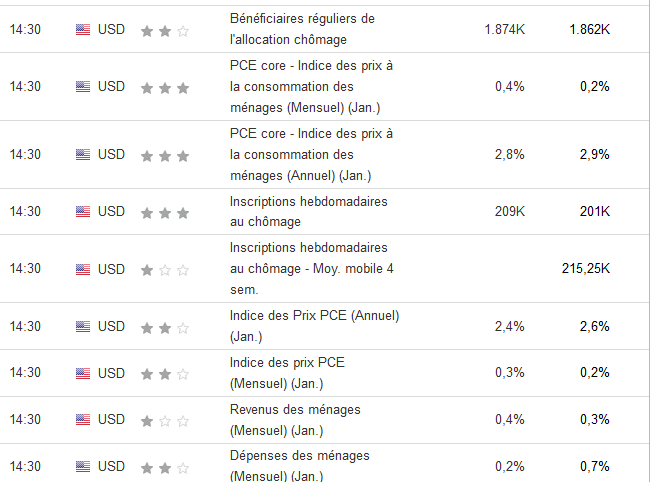The image size is (651, 482).
Task: Click US flag in Dépenses des ménages row
Action: tap(82, 467)
